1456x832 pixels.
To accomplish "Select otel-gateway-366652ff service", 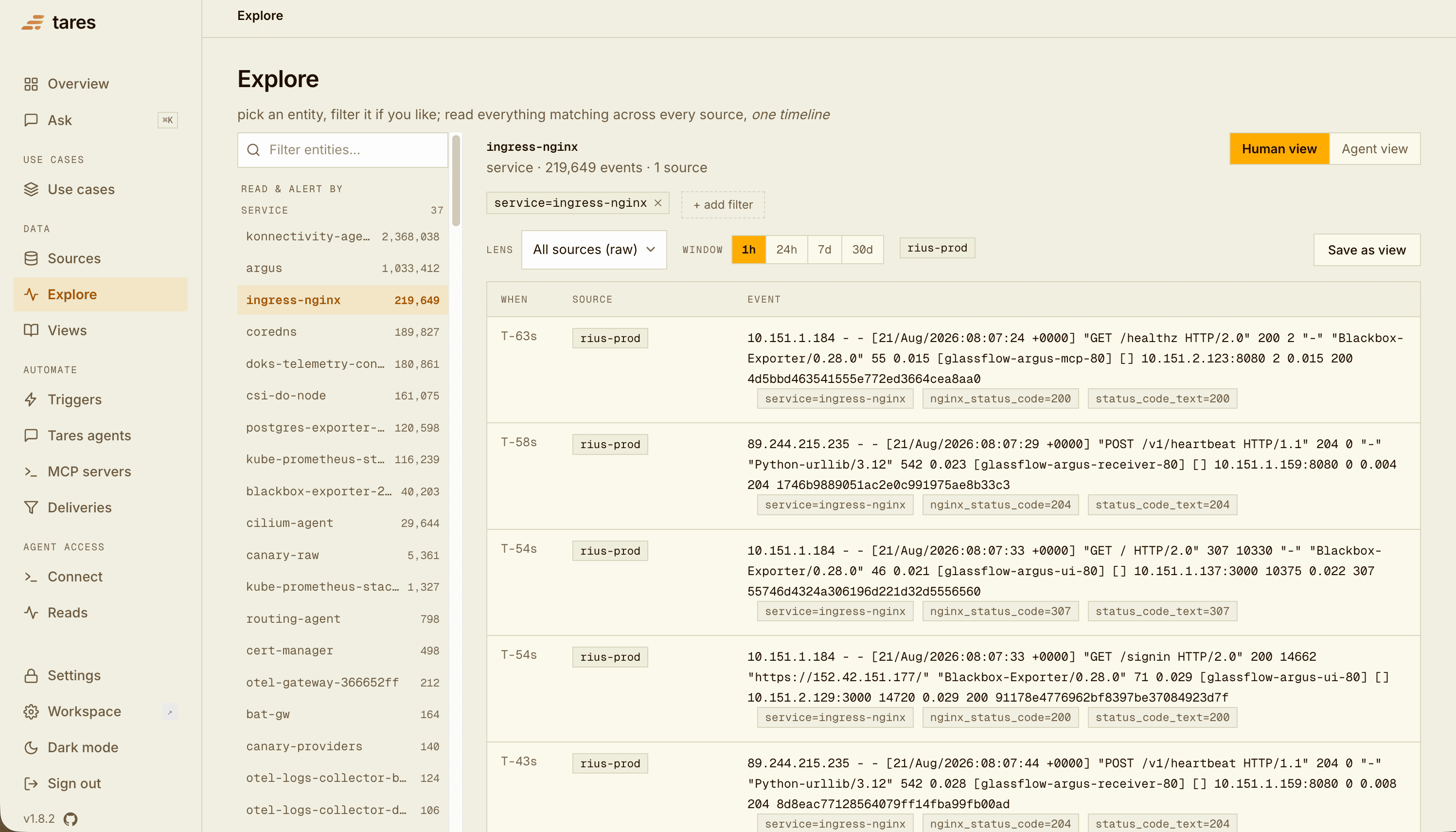I will coord(342,682).
